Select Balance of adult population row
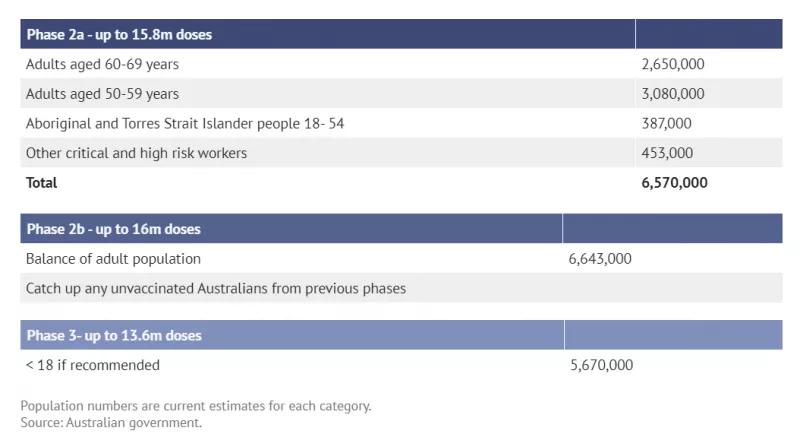 tap(401, 259)
